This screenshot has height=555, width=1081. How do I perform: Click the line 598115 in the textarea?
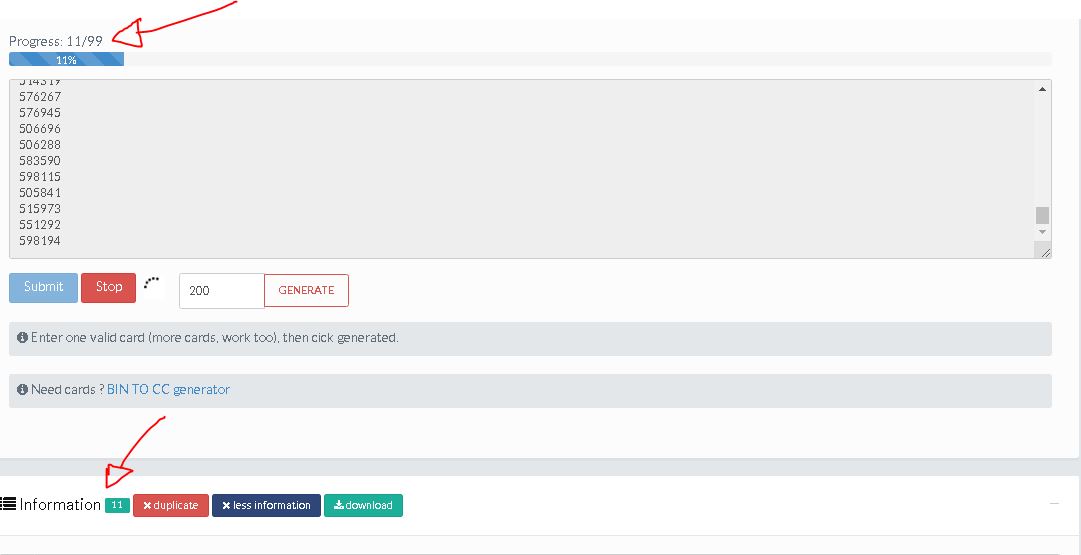40,176
